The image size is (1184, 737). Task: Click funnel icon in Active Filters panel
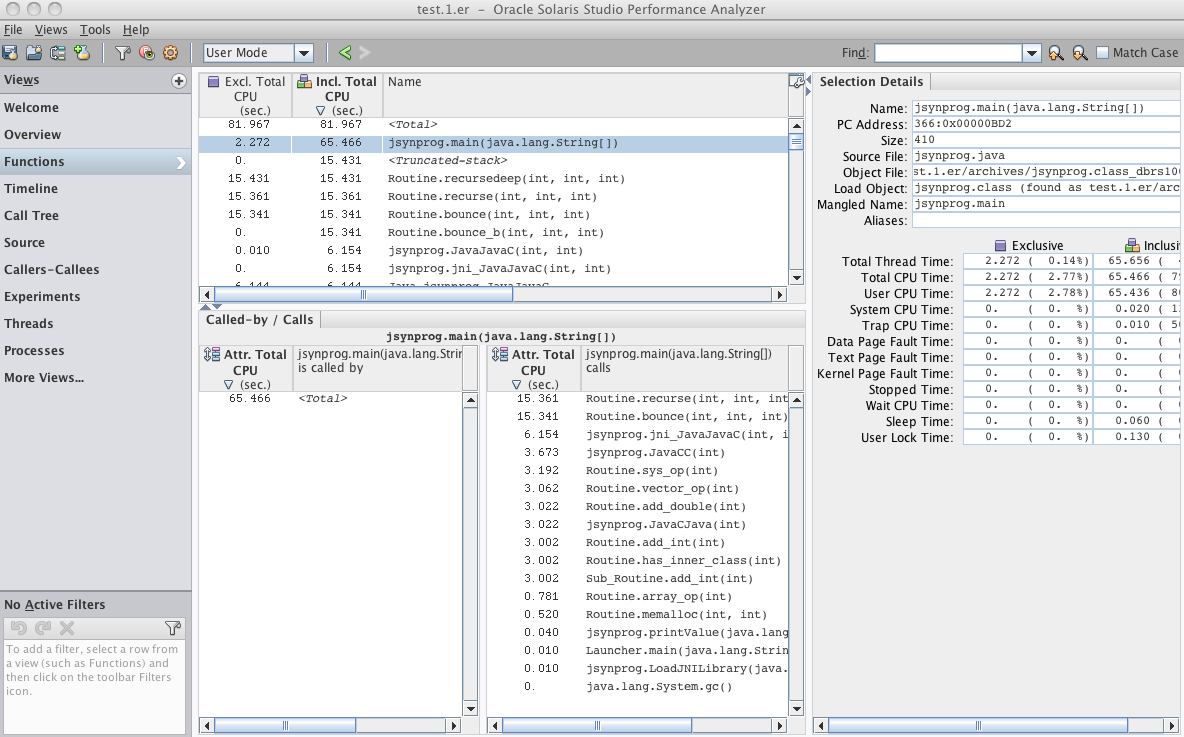pos(173,628)
